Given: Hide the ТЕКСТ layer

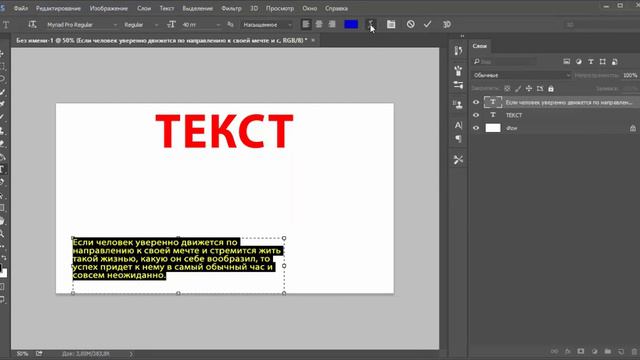Looking at the screenshot, I should coord(476,115).
